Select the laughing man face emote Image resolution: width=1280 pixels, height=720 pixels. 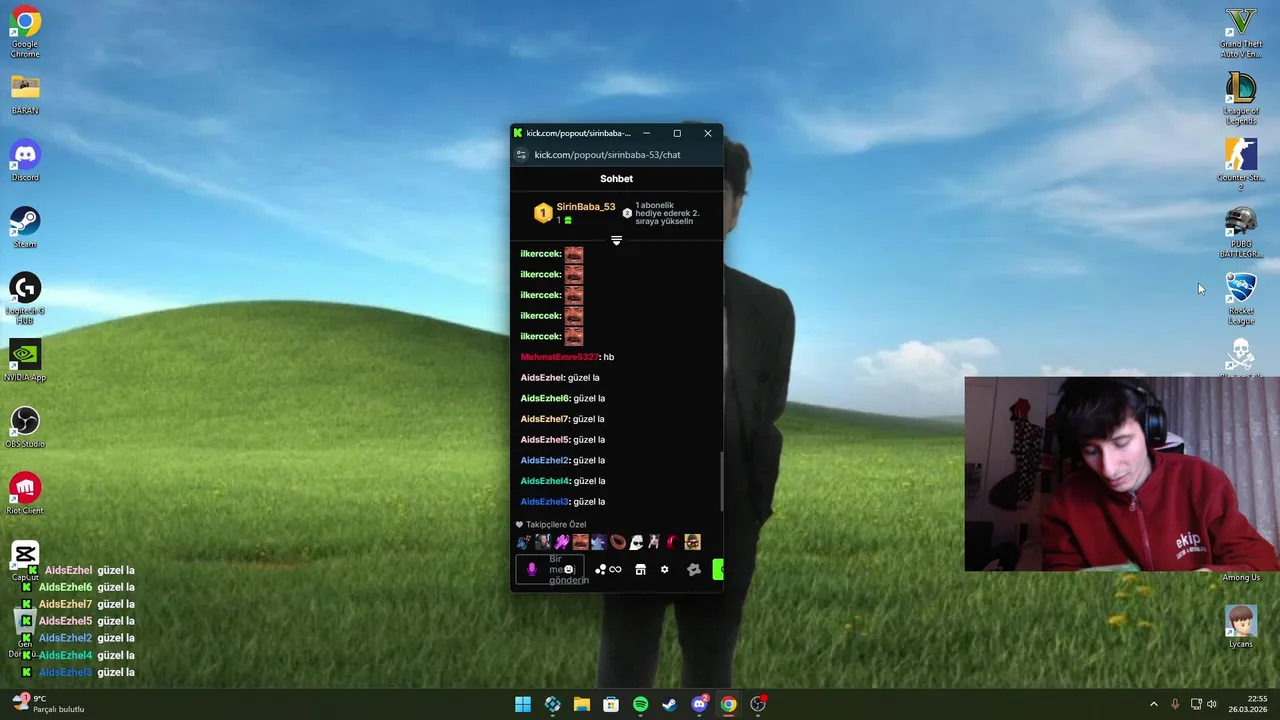click(x=580, y=542)
